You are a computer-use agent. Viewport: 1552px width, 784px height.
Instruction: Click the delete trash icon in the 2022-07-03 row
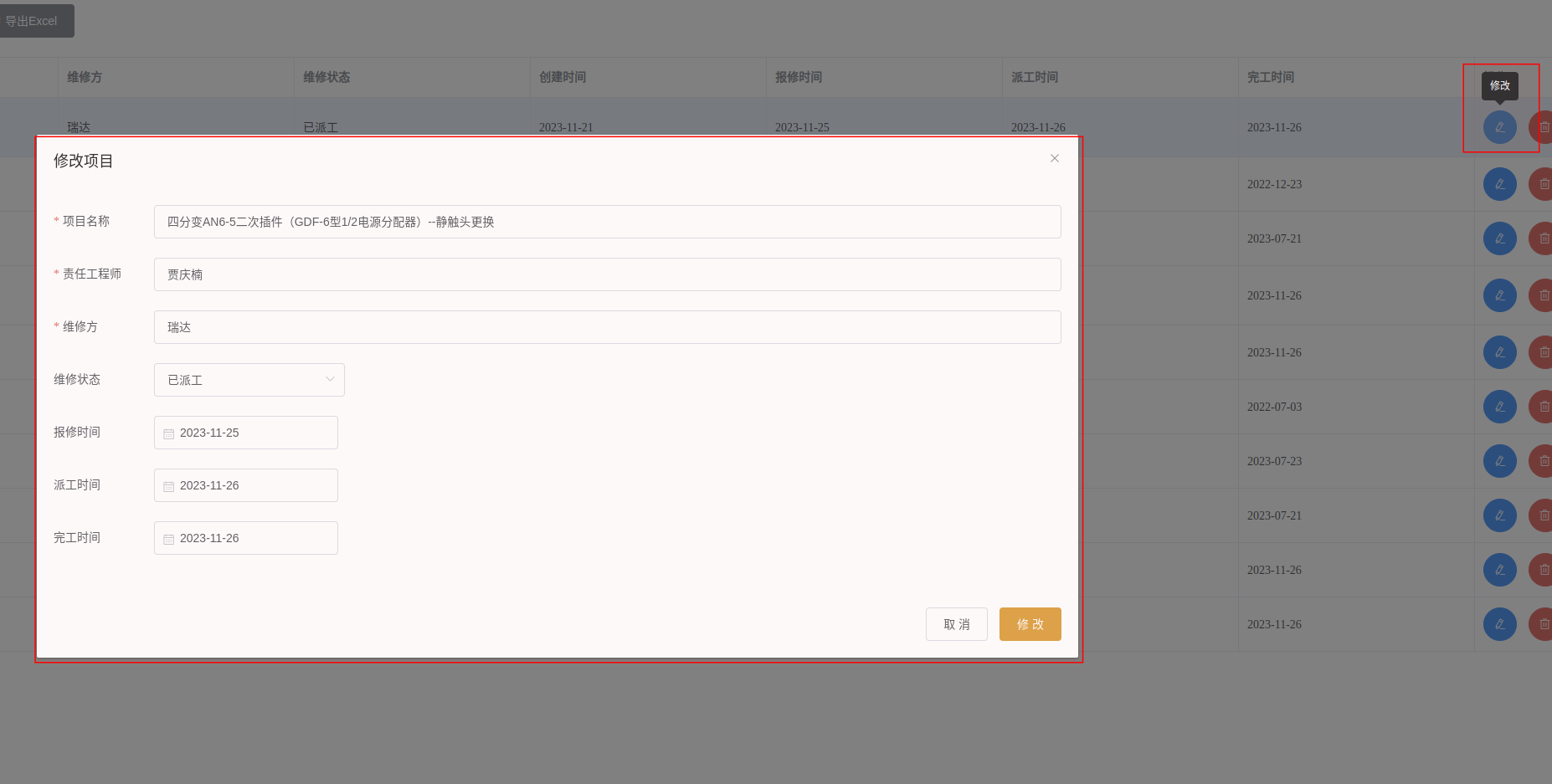(1543, 407)
